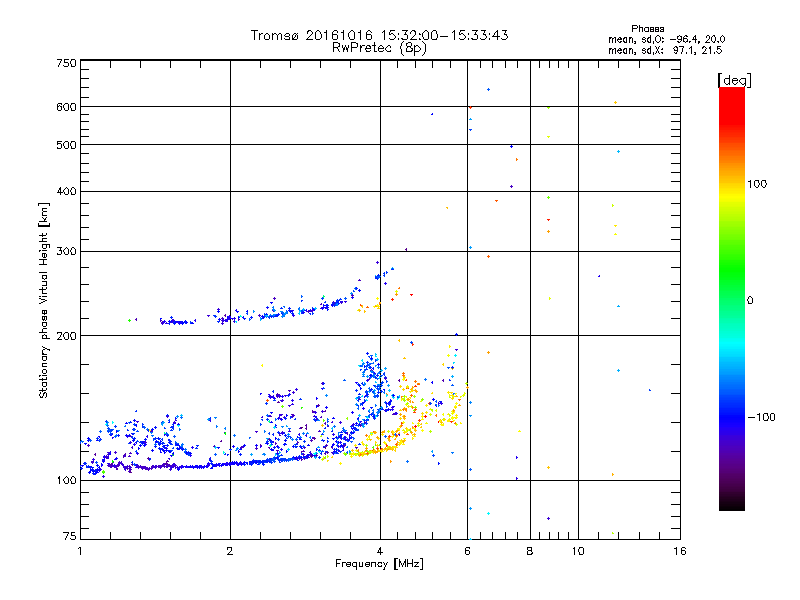Click the x-axis tick label '1'

click(x=80, y=551)
